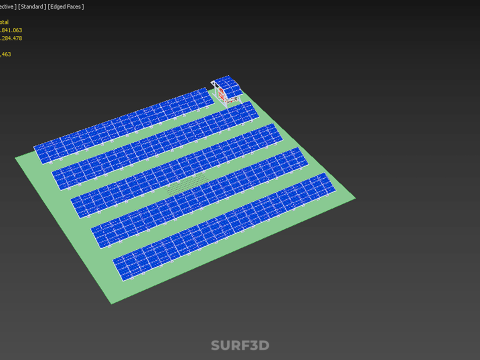Select the small roofed shed structure
Image resolution: width=480 pixels, height=360 pixels.
click(227, 90)
